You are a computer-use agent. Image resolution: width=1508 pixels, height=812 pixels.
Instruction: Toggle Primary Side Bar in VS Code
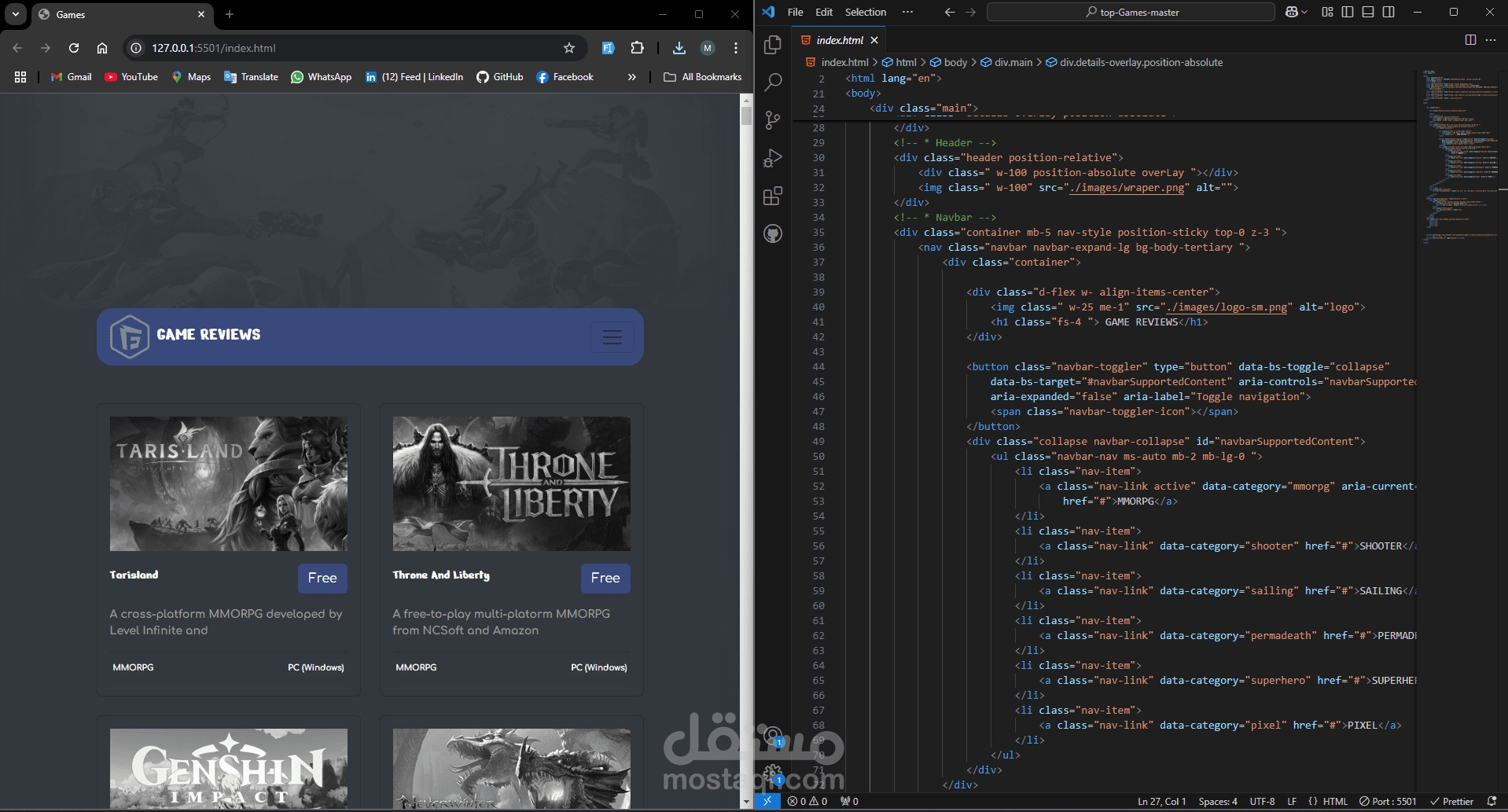(x=1348, y=12)
